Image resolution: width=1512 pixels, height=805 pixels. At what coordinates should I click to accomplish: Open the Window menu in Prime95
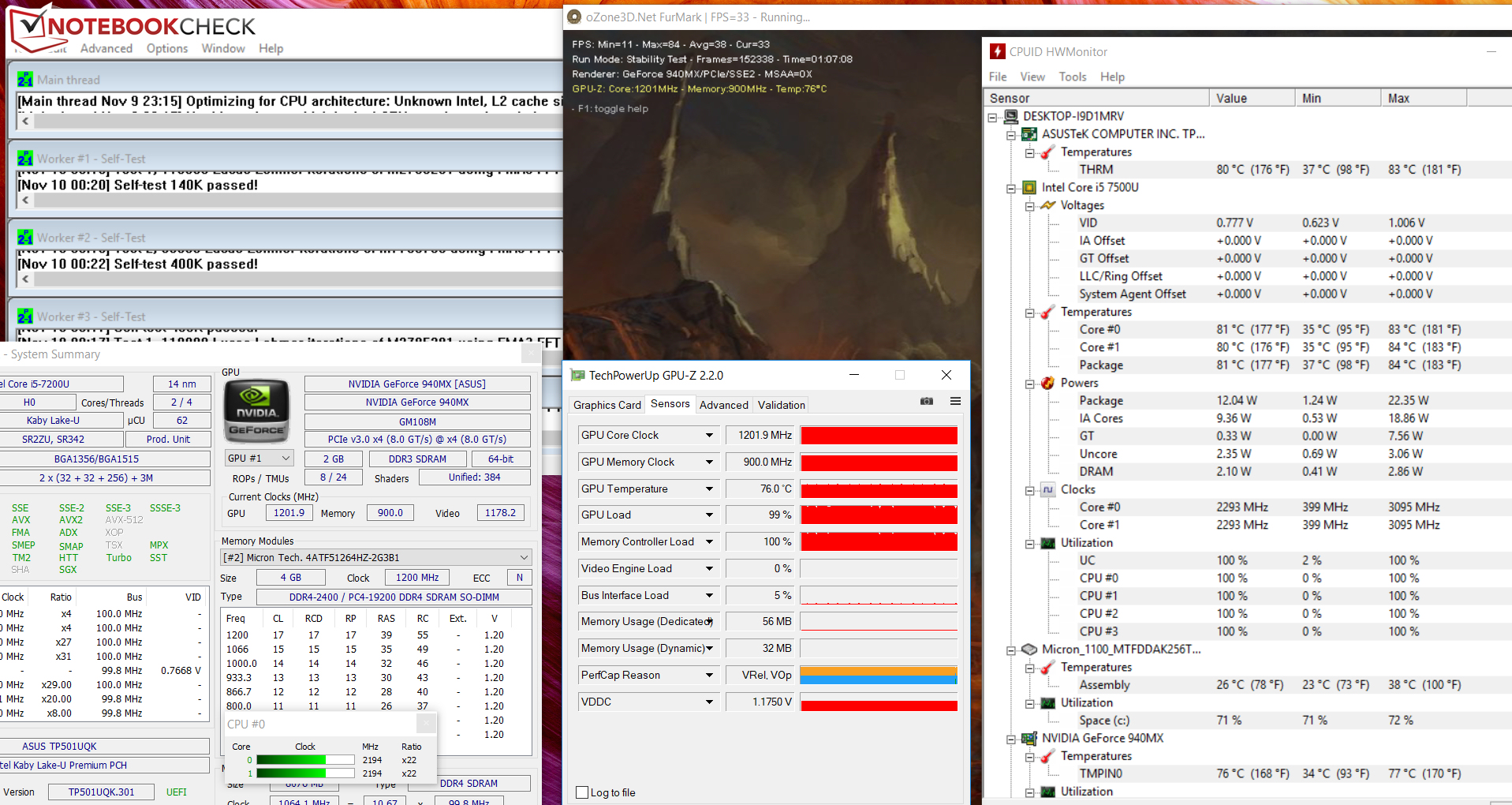(223, 48)
